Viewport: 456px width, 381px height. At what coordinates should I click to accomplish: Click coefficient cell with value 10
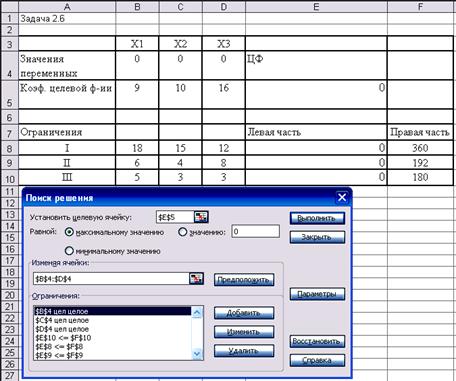coord(180,95)
